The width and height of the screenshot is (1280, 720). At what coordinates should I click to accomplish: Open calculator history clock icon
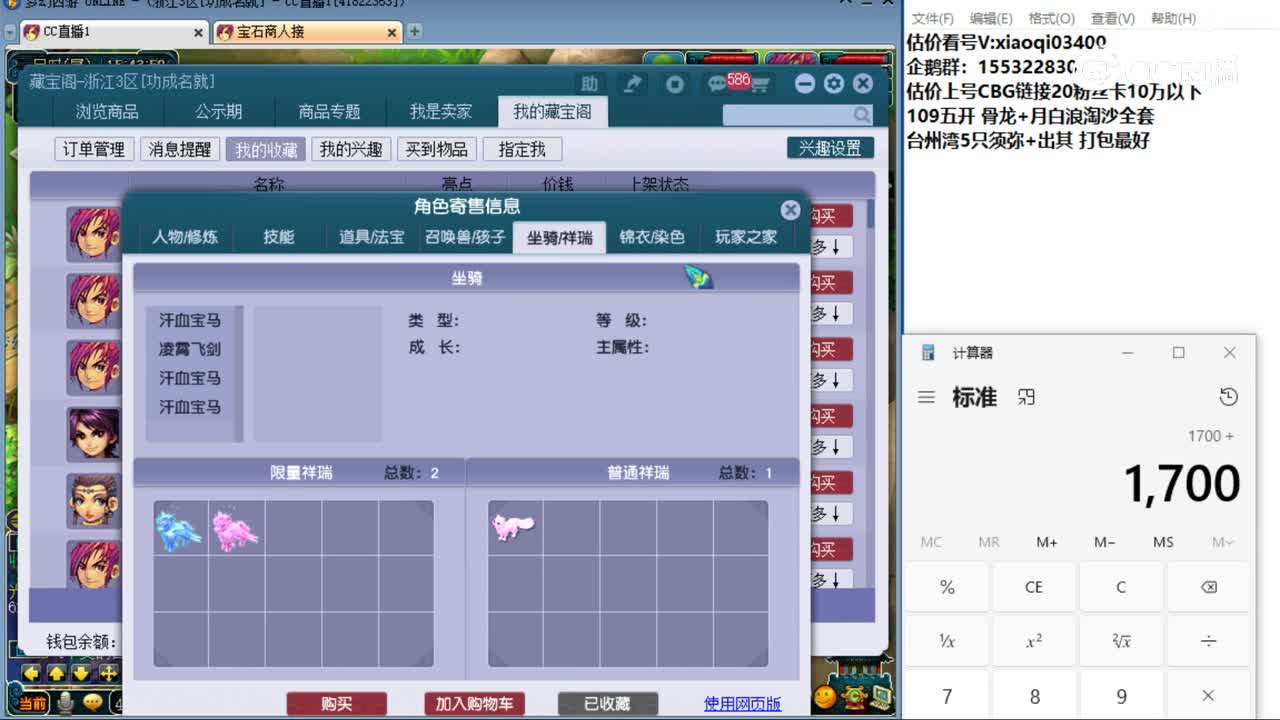pyautogui.click(x=1228, y=397)
